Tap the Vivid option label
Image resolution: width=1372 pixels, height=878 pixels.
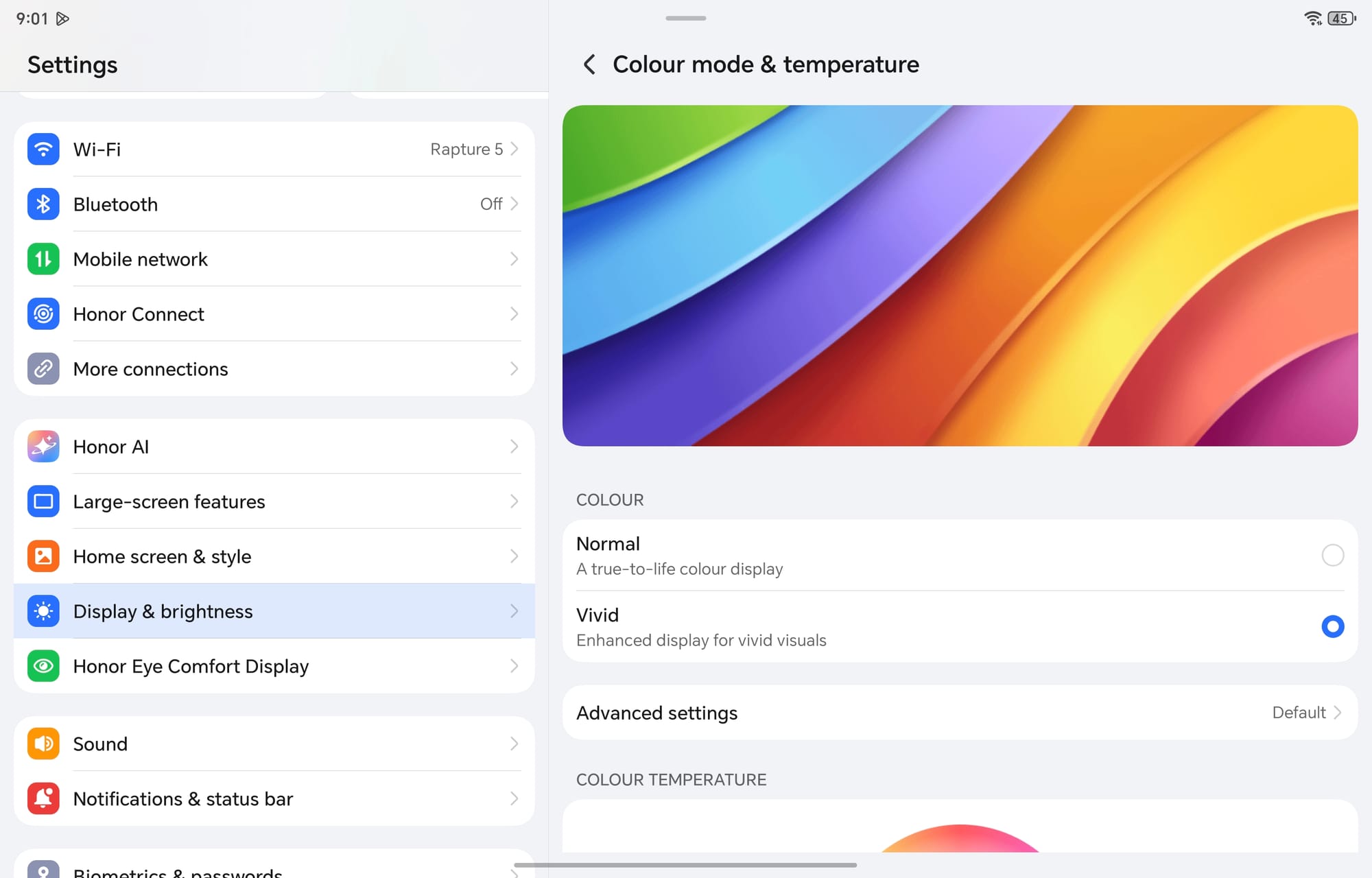(x=598, y=615)
